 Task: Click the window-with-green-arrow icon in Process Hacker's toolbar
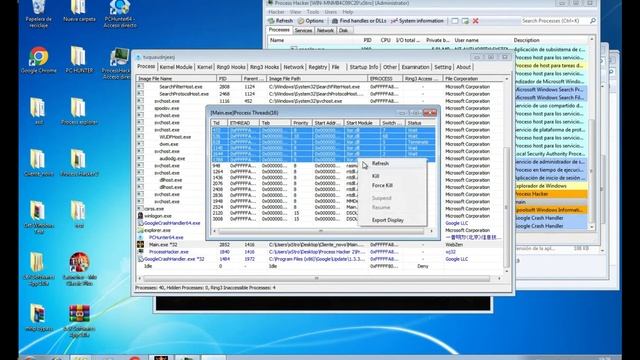click(465, 21)
